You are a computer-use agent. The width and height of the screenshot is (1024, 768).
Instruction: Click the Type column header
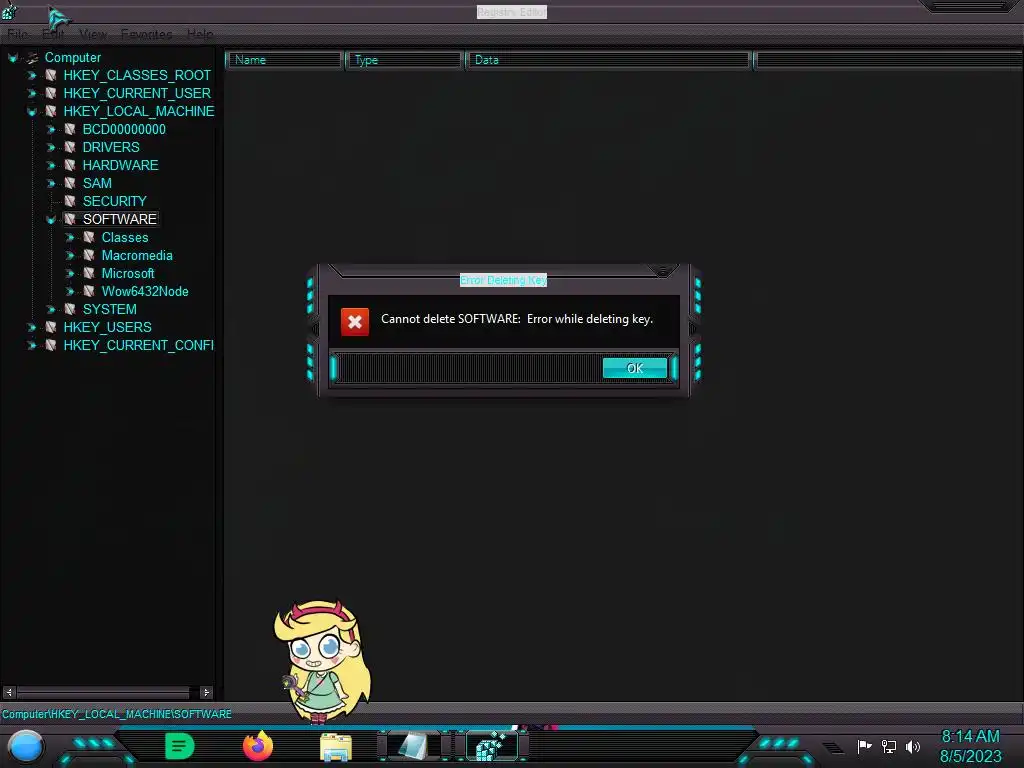(x=404, y=60)
